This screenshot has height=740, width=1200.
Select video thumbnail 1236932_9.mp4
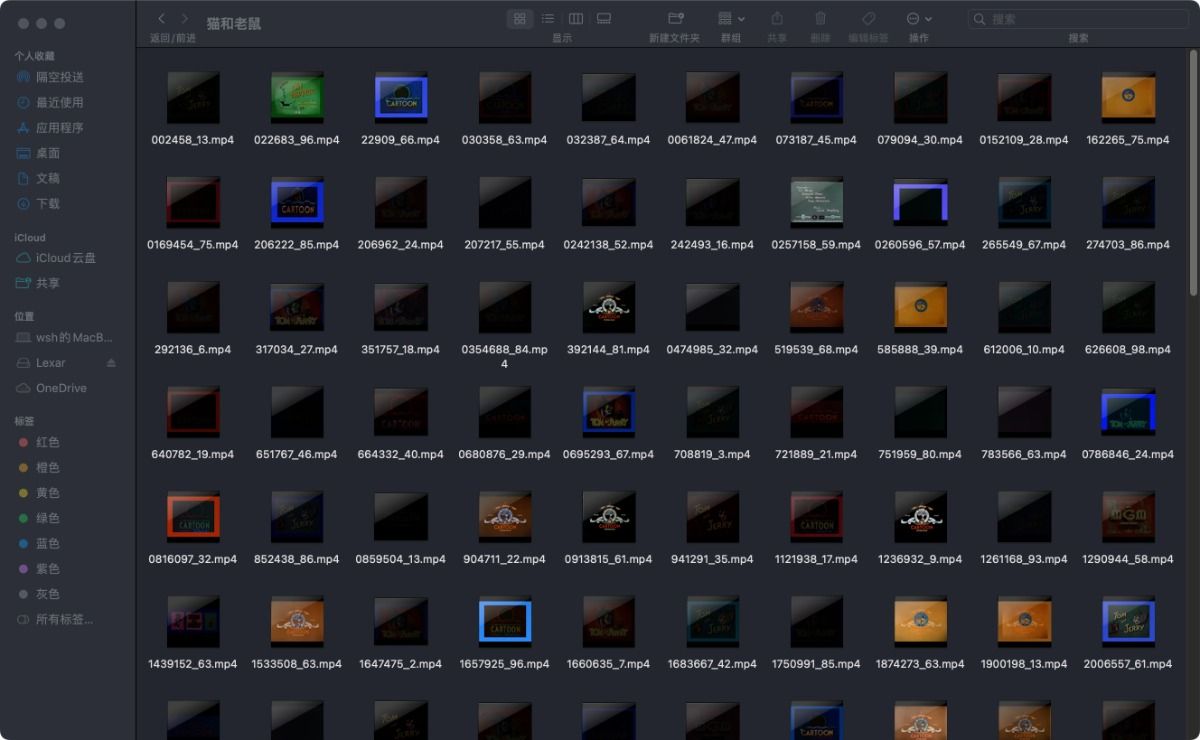[x=920, y=516]
